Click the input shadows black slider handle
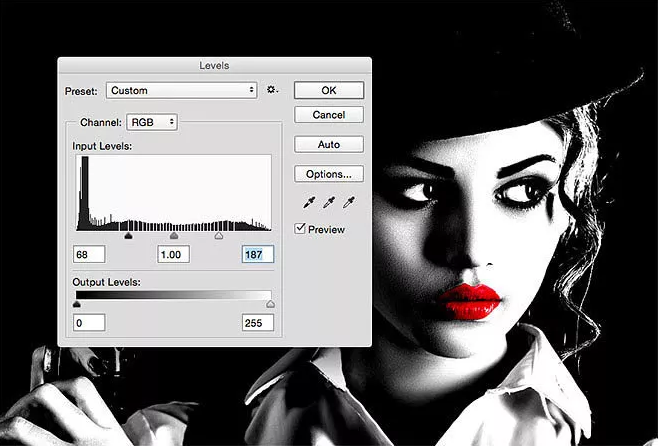 click(x=127, y=237)
